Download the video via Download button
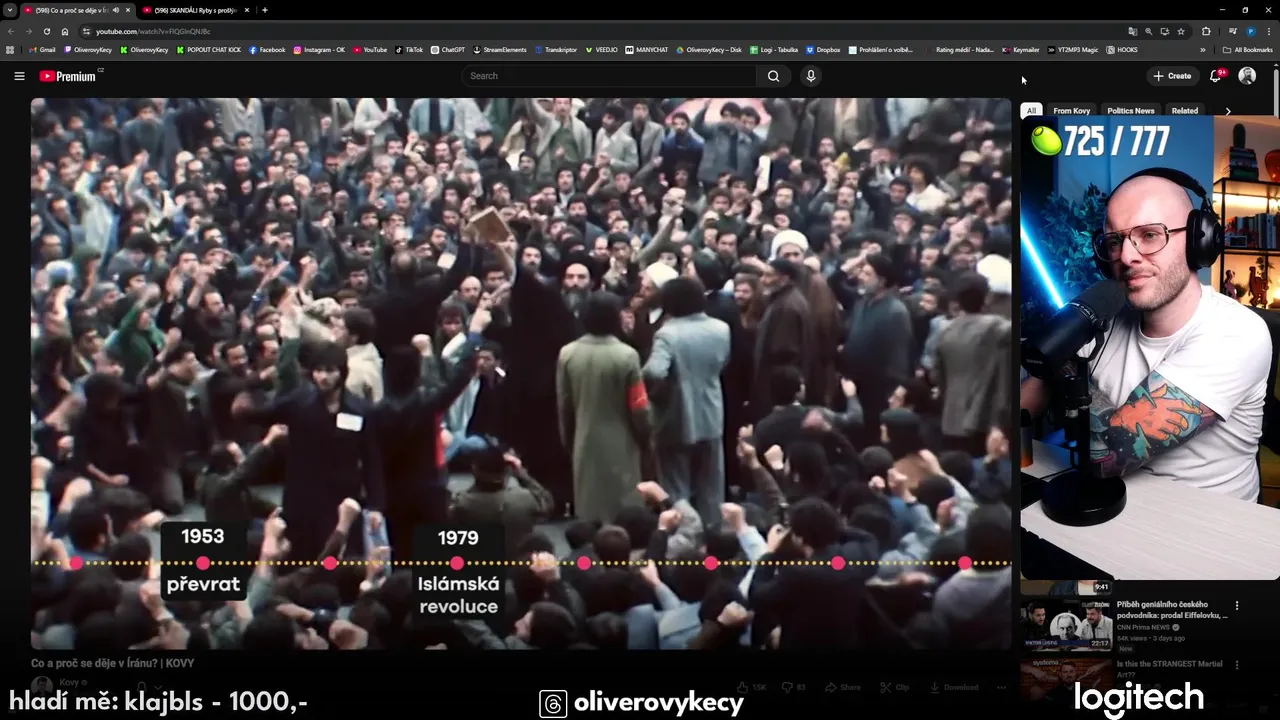The height and width of the screenshot is (720, 1280). coord(954,687)
